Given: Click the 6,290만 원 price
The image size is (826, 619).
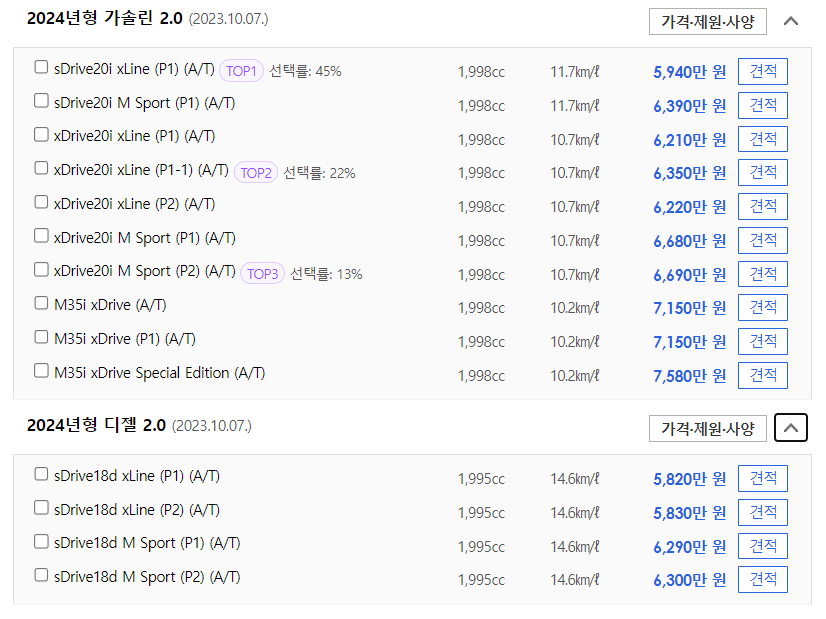Looking at the screenshot, I should pyautogui.click(x=690, y=546).
